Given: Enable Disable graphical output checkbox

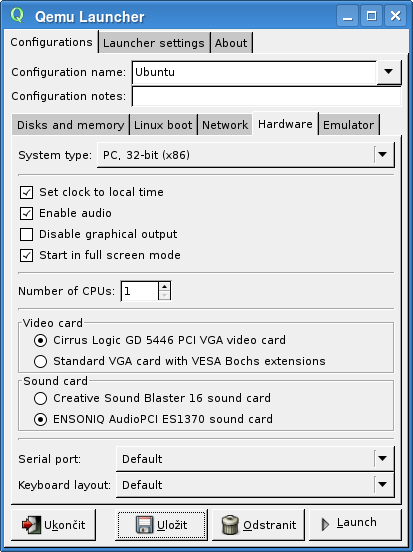Looking at the screenshot, I should (x=26, y=234).
